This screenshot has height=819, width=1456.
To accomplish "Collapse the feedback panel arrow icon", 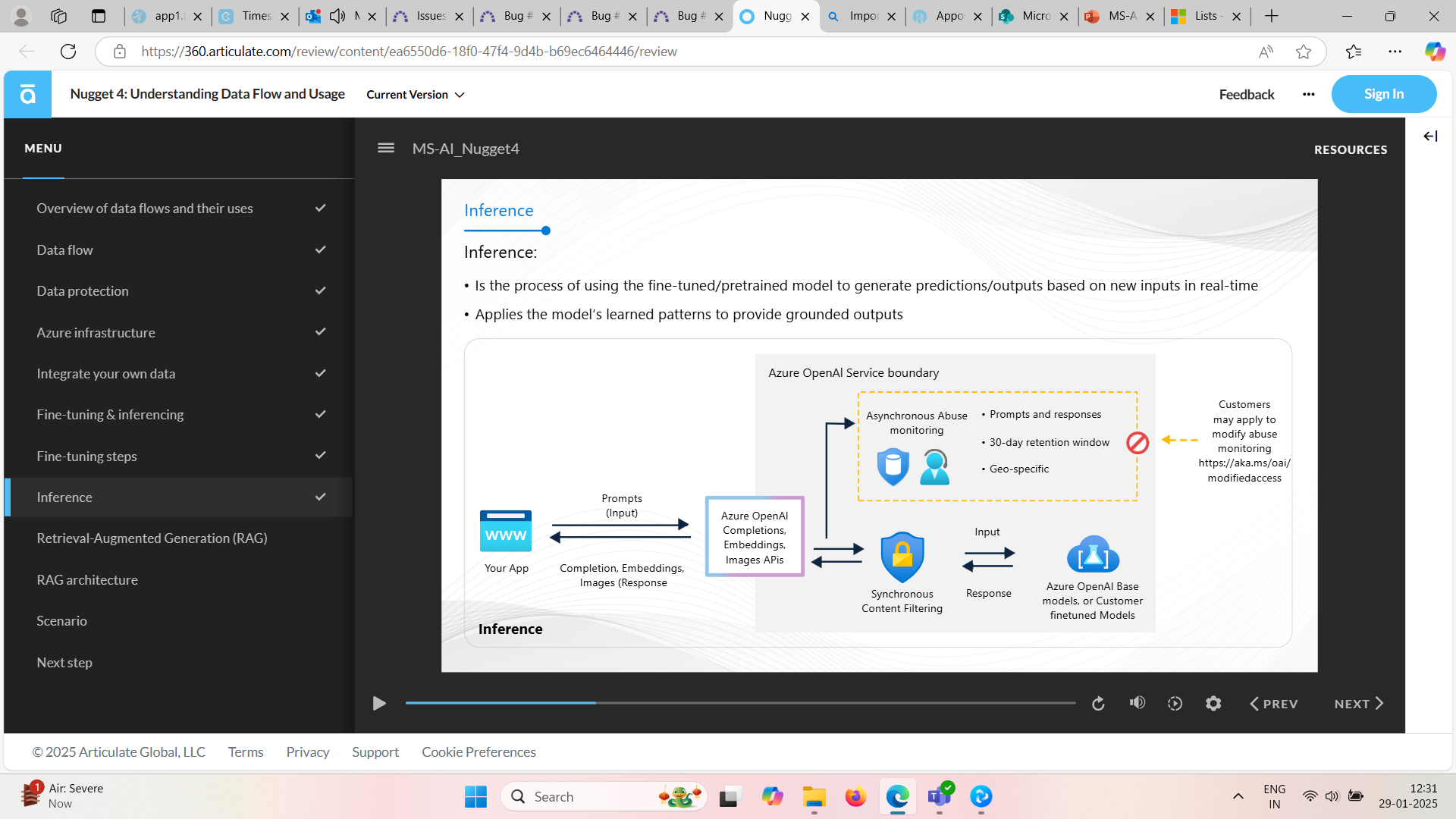I will [1430, 136].
